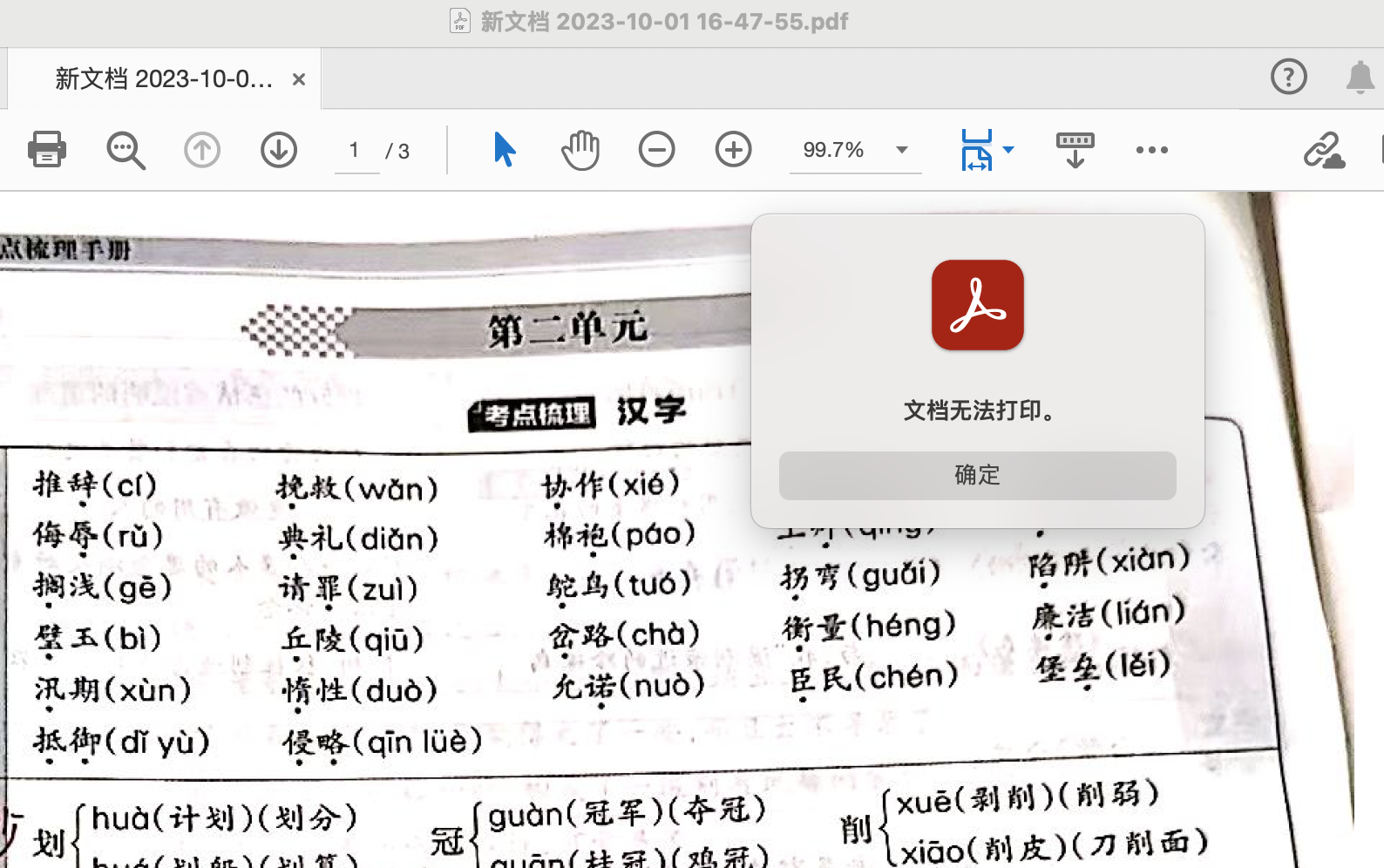
Task: Activate the Hand pan tool
Action: tap(580, 150)
